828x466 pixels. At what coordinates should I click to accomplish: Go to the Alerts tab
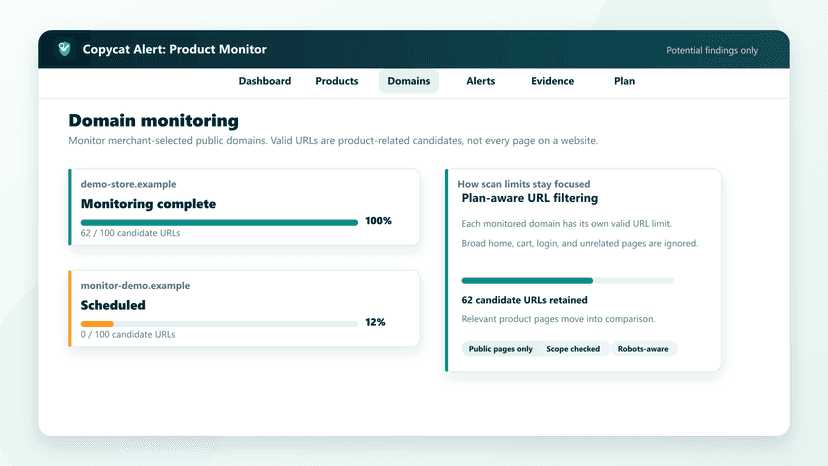tap(481, 81)
